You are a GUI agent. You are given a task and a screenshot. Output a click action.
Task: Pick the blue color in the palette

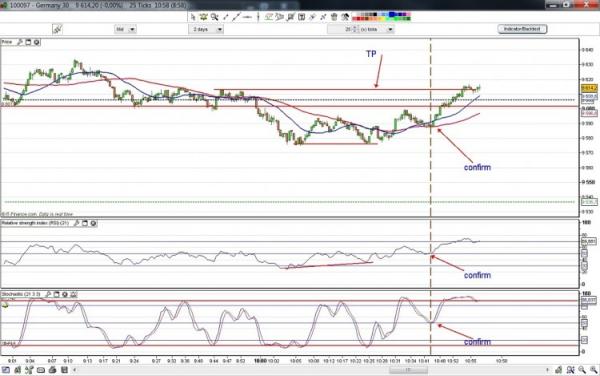point(391,15)
